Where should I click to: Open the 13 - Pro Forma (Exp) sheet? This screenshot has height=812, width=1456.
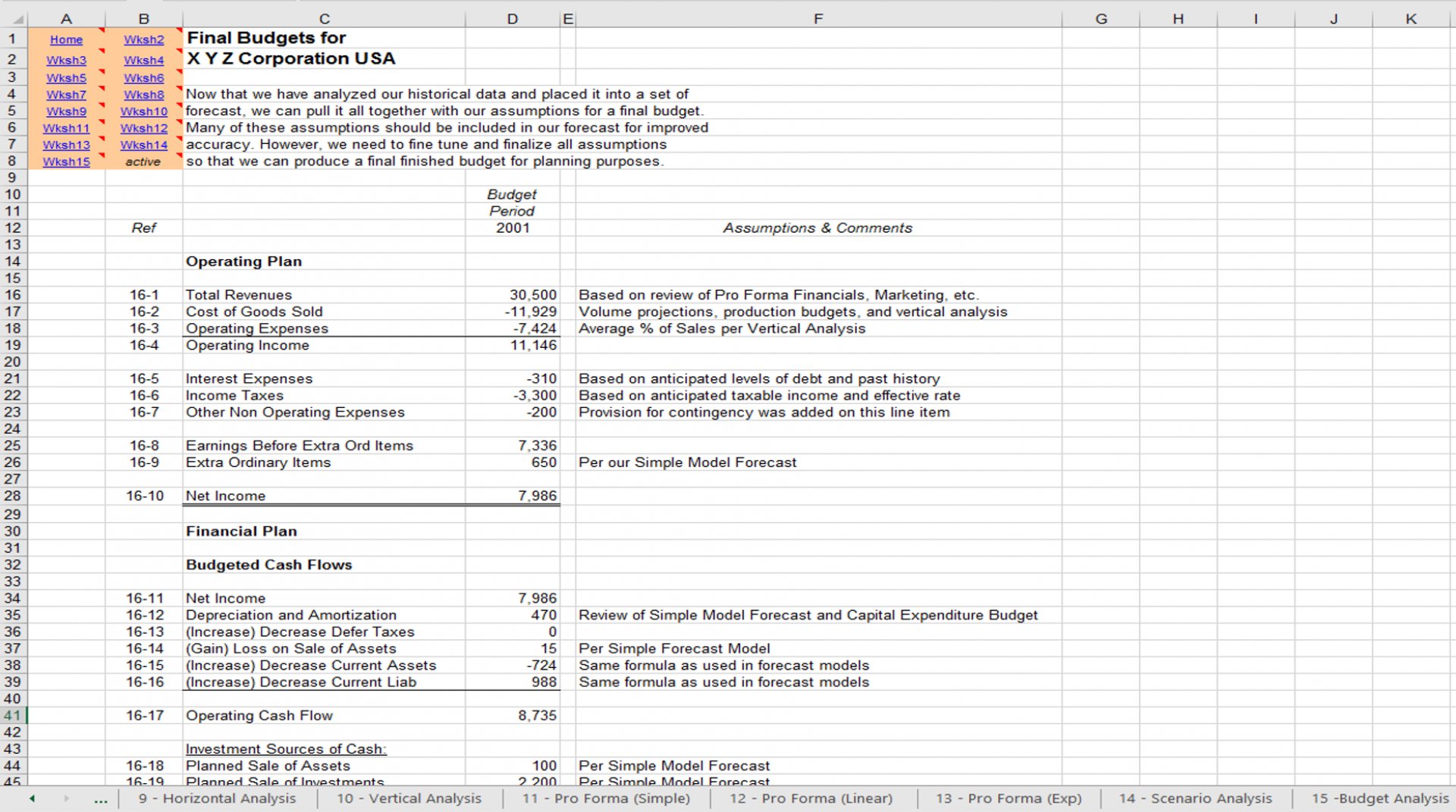[x=1009, y=798]
